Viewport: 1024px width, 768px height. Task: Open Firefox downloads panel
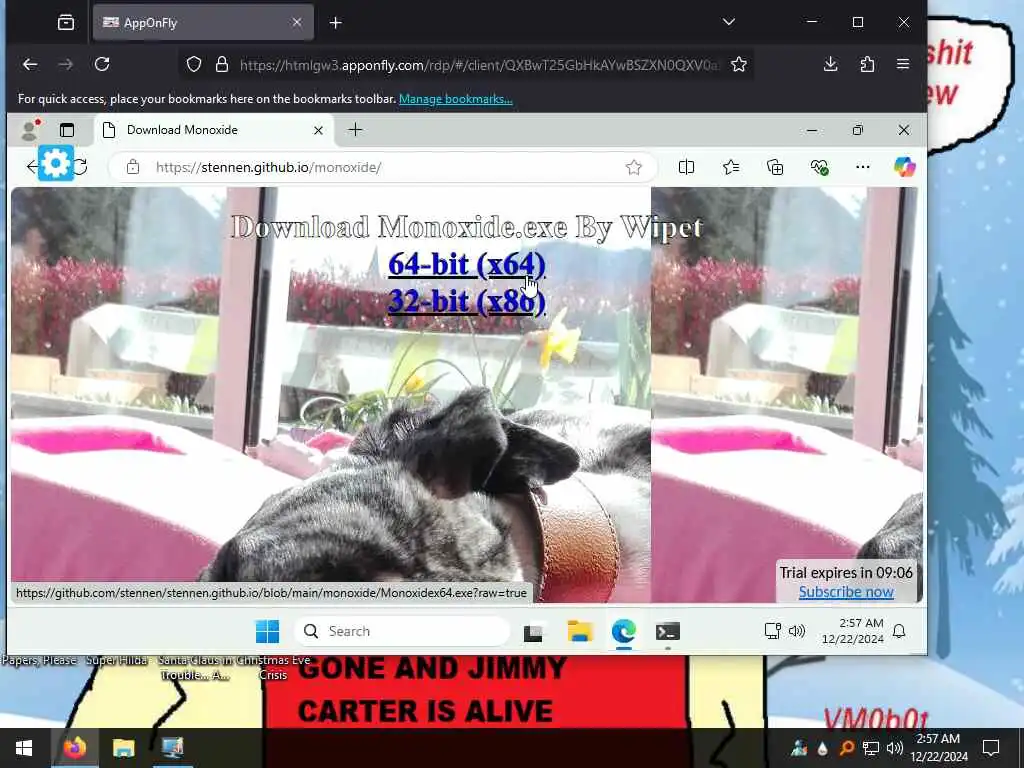click(831, 64)
